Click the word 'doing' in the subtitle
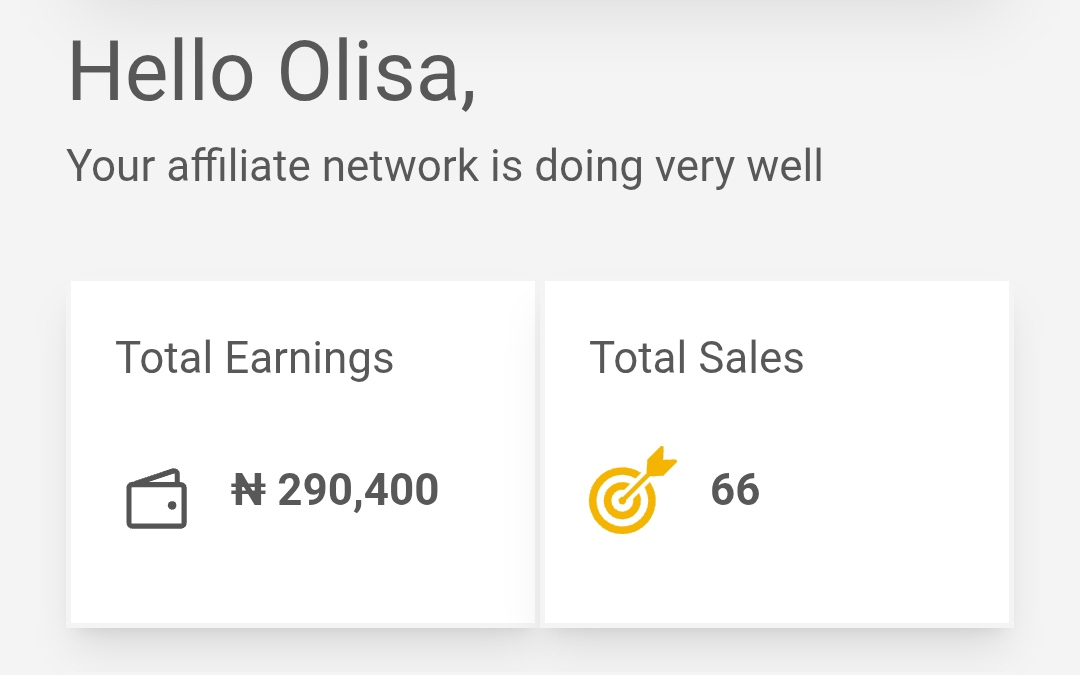The image size is (1080, 675). [x=588, y=166]
